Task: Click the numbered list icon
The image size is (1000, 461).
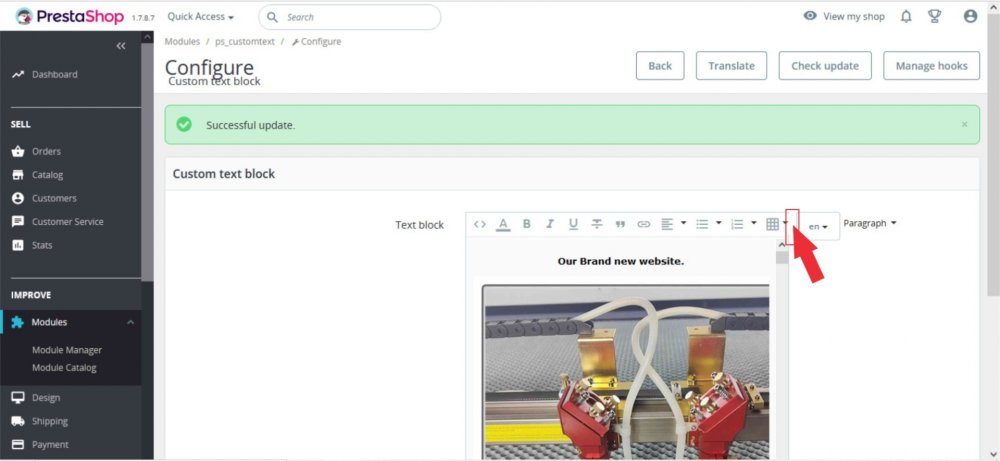Action: [x=737, y=224]
